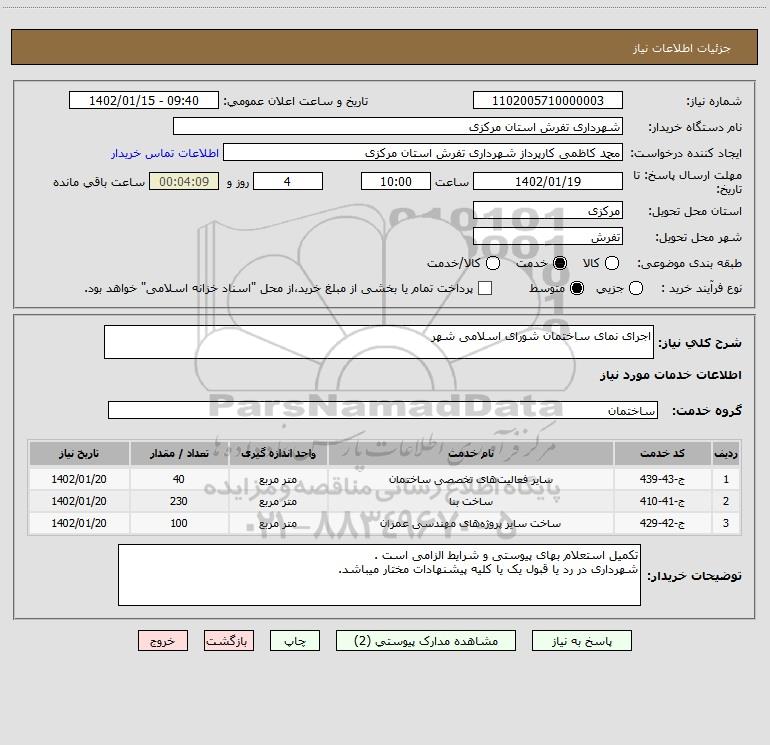Click the خروج exit button
770x745 pixels.
pyautogui.click(x=163, y=641)
